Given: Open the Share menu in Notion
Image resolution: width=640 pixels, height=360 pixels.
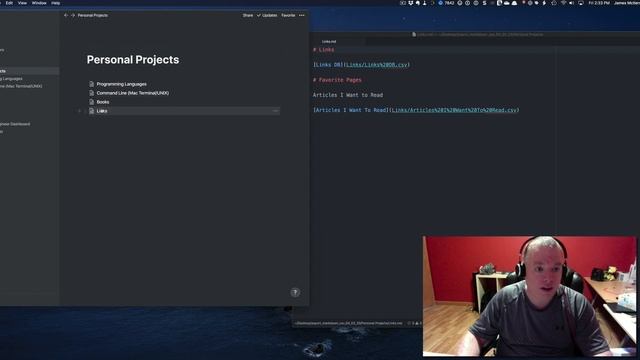Looking at the screenshot, I should (x=248, y=15).
